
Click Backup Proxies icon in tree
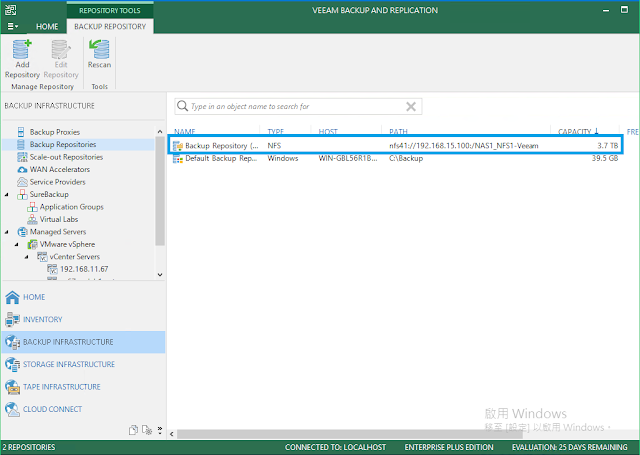pyautogui.click(x=21, y=132)
